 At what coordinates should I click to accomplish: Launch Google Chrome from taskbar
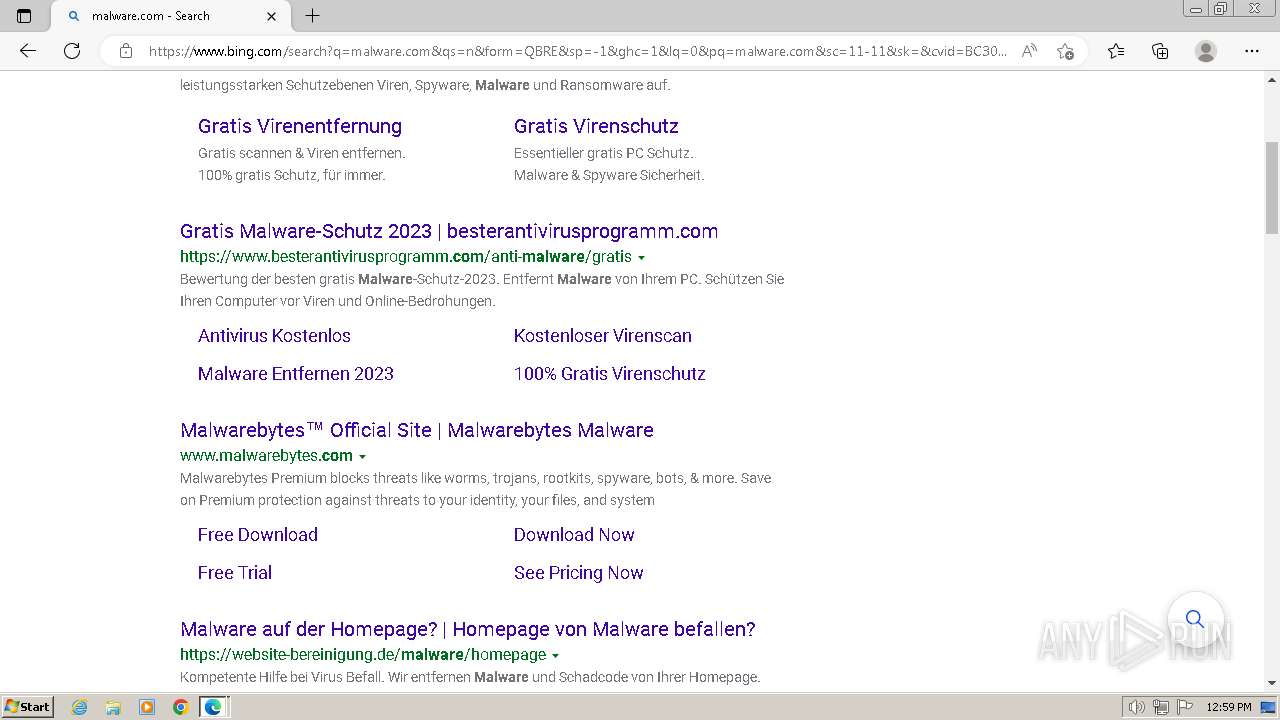coord(180,707)
